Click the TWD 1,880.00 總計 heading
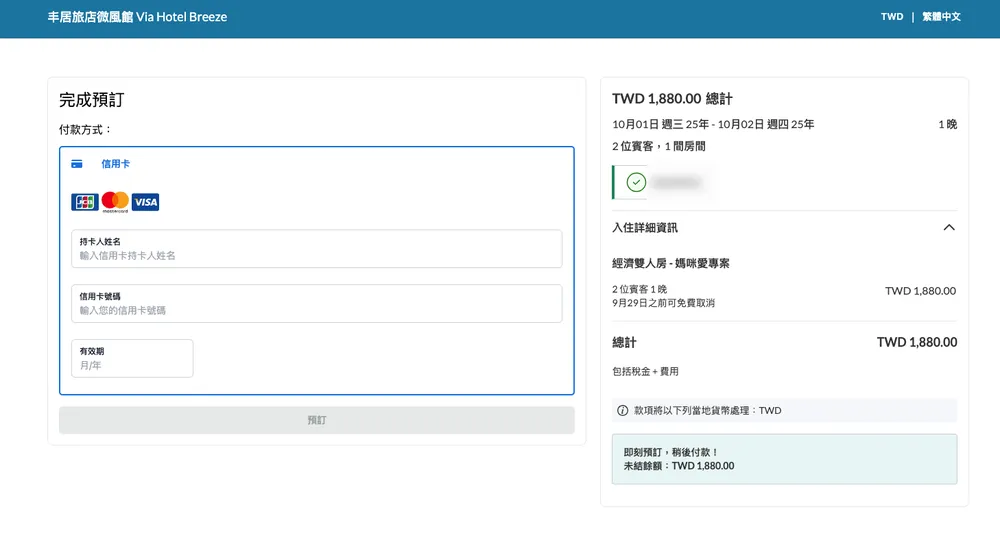 tap(672, 99)
